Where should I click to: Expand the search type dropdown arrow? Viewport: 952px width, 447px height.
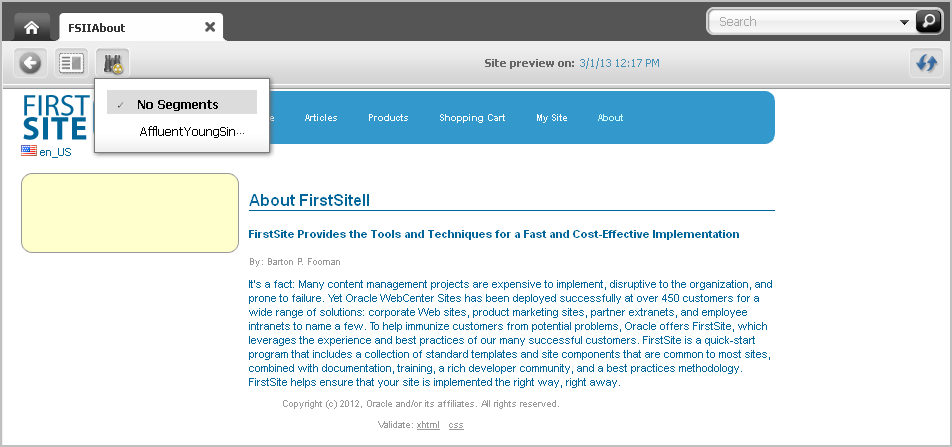pyautogui.click(x=904, y=22)
